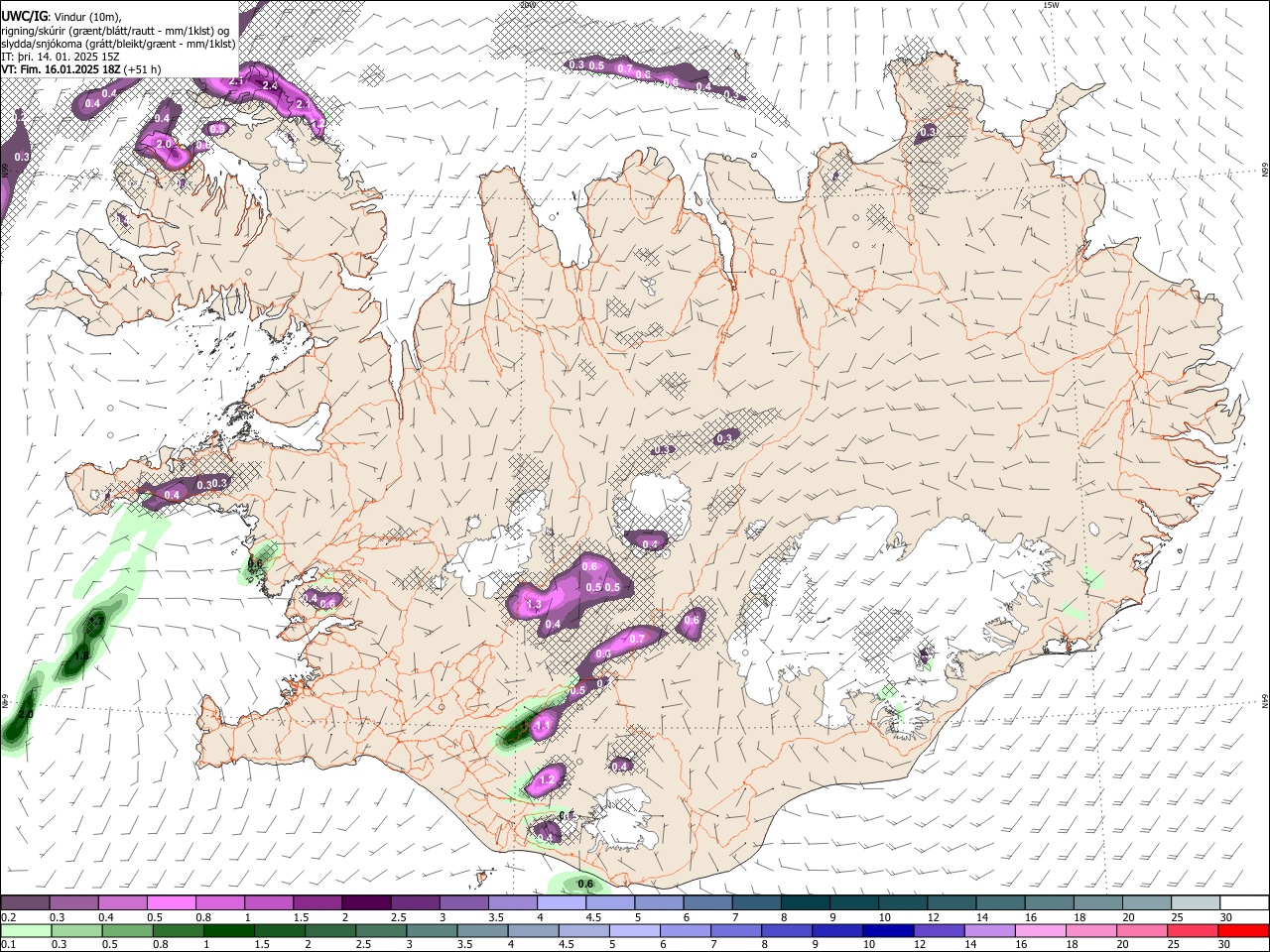Click the purple '2.0' snowfall value label

coord(165,144)
